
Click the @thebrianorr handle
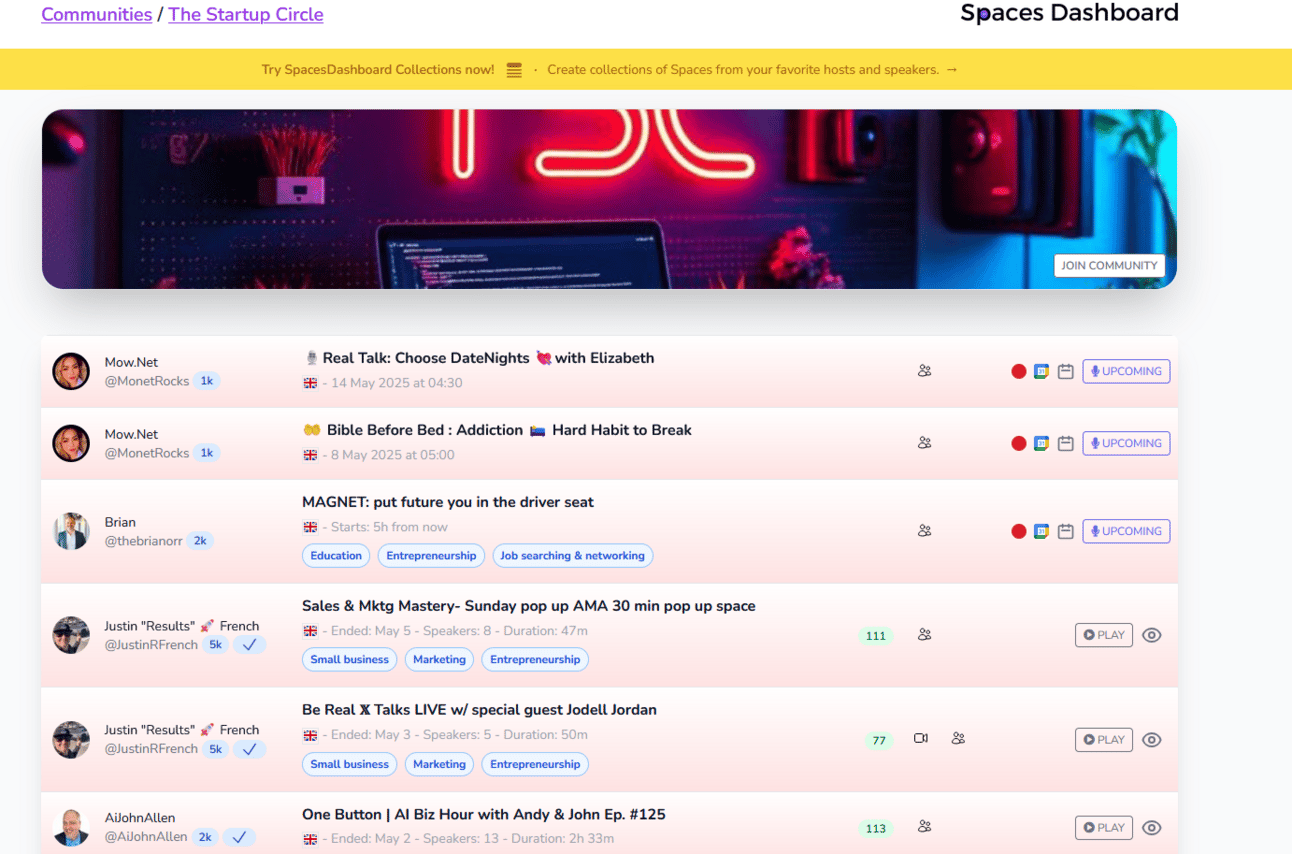click(146, 541)
